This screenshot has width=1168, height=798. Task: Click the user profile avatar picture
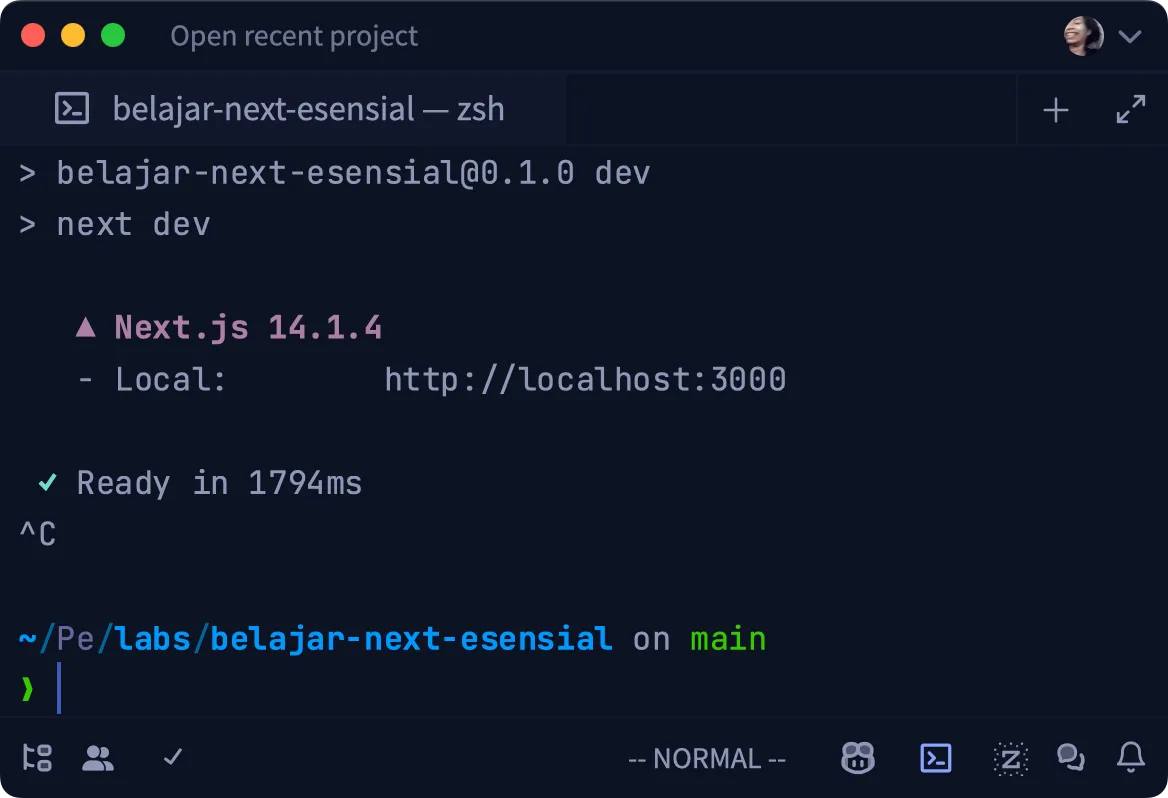coord(1083,34)
